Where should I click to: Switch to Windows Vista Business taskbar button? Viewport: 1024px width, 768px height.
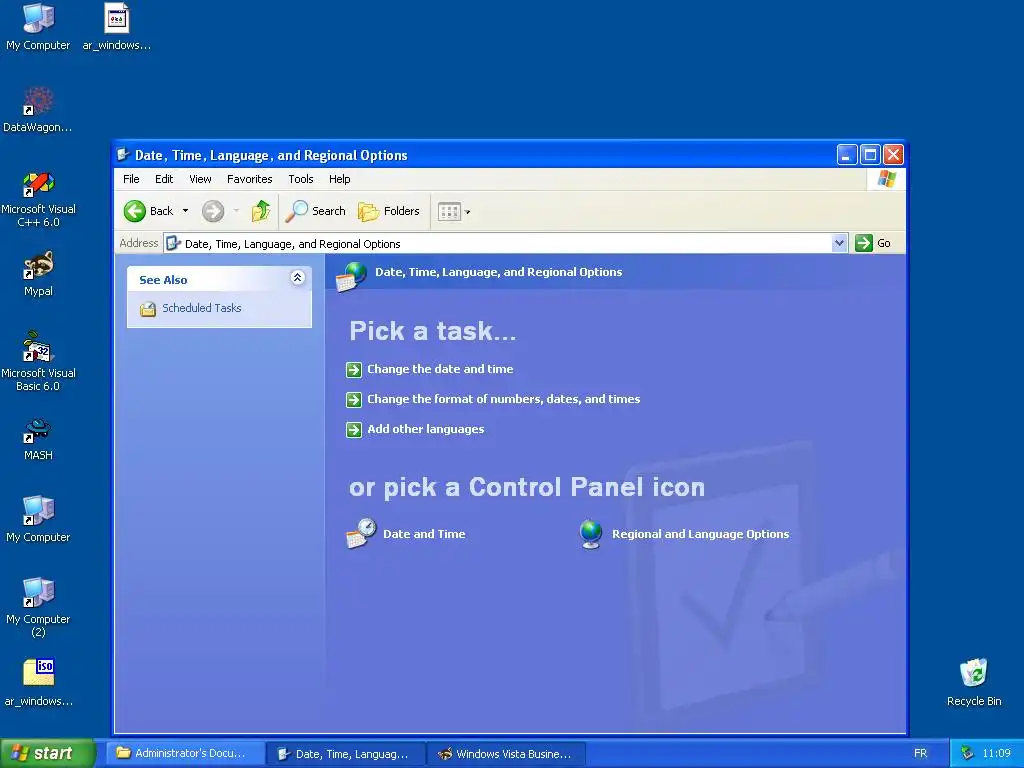(x=506, y=754)
